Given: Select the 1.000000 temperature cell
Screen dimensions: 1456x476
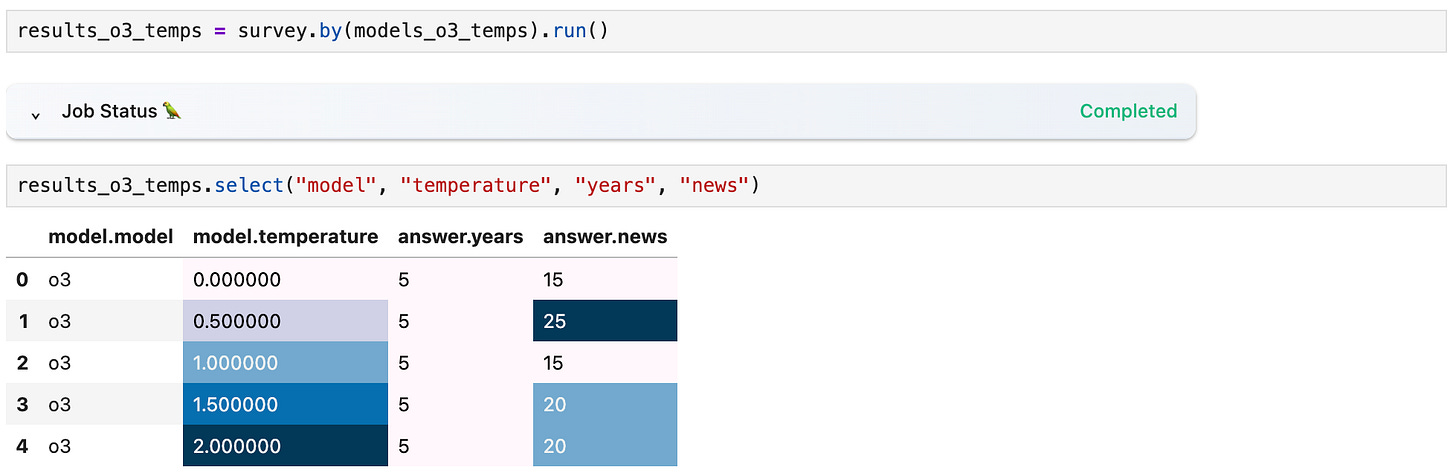Looking at the screenshot, I should pyautogui.click(x=285, y=362).
